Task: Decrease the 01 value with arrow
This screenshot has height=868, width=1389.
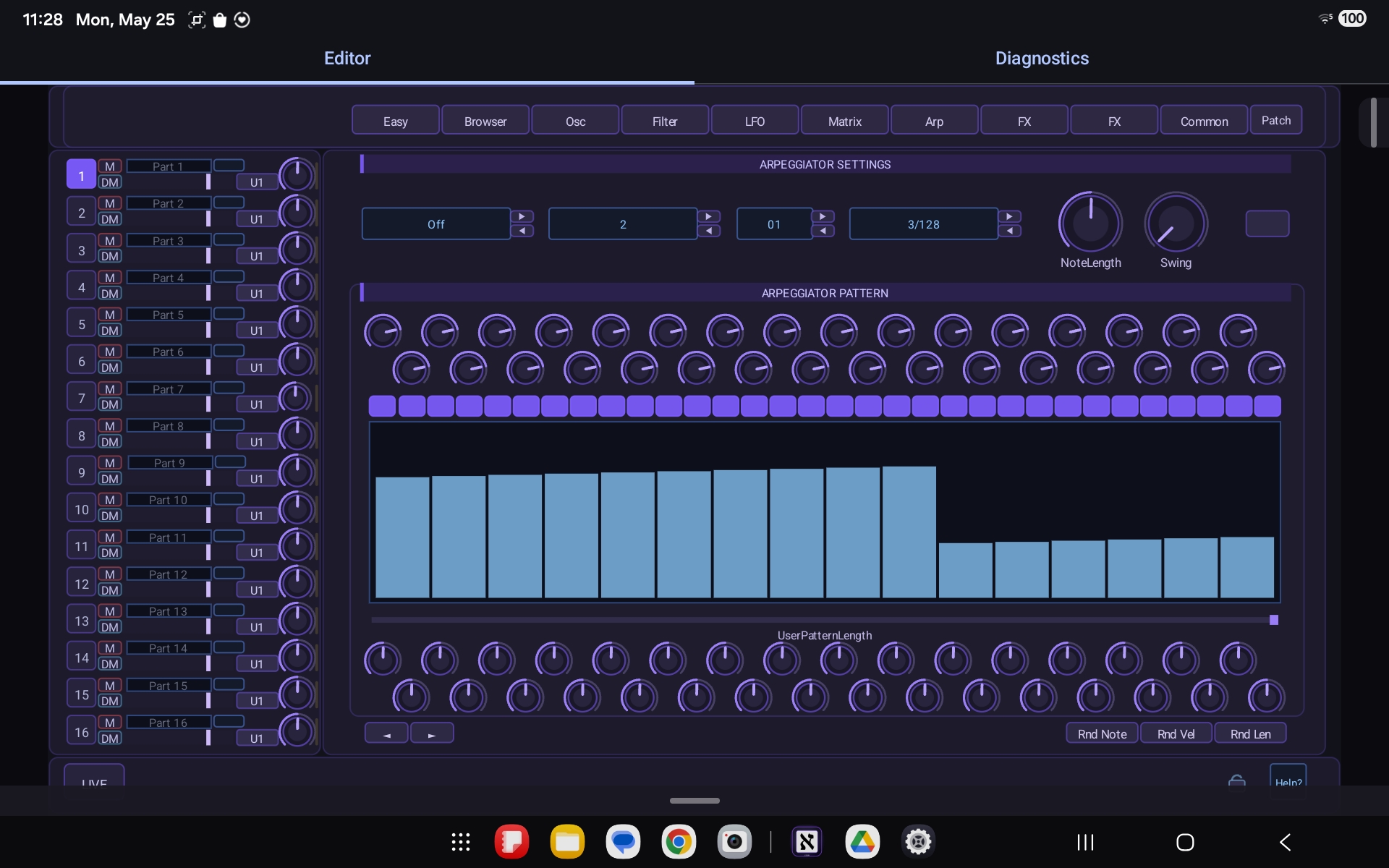Action: (823, 231)
